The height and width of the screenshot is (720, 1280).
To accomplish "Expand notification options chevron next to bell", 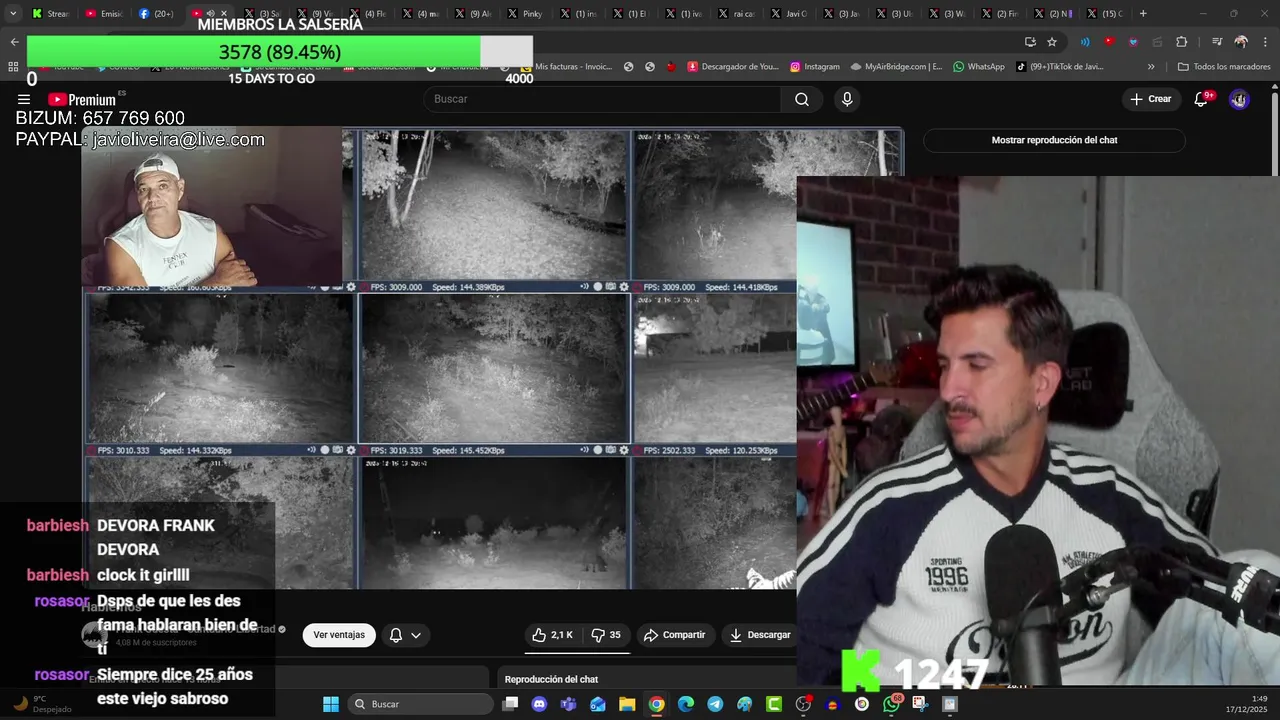I will (416, 635).
